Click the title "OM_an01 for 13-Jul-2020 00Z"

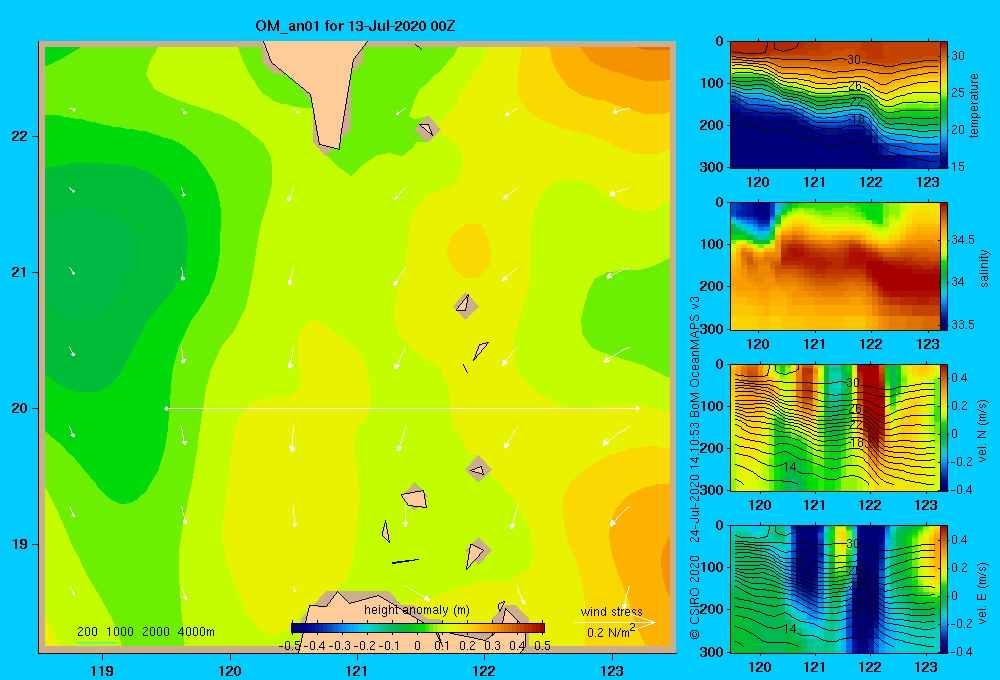pos(355,26)
